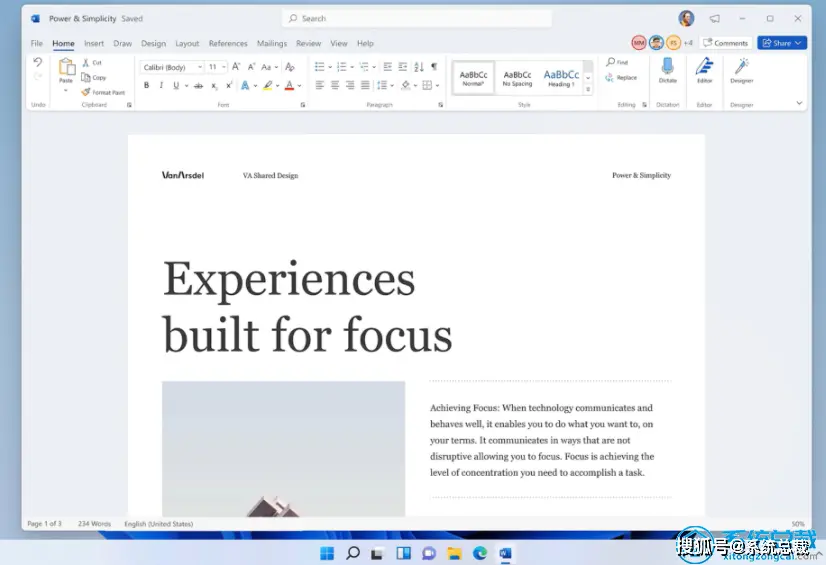The image size is (826, 565).
Task: Click the user account profile photo
Action: tap(686, 18)
